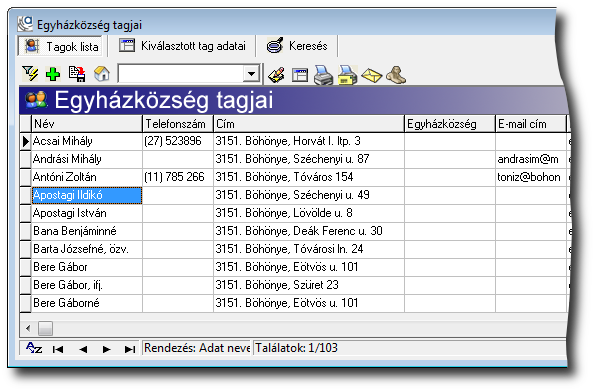606x391 pixels.
Task: Select the Andrási Mihály row
Action: pyautogui.click(x=293, y=159)
